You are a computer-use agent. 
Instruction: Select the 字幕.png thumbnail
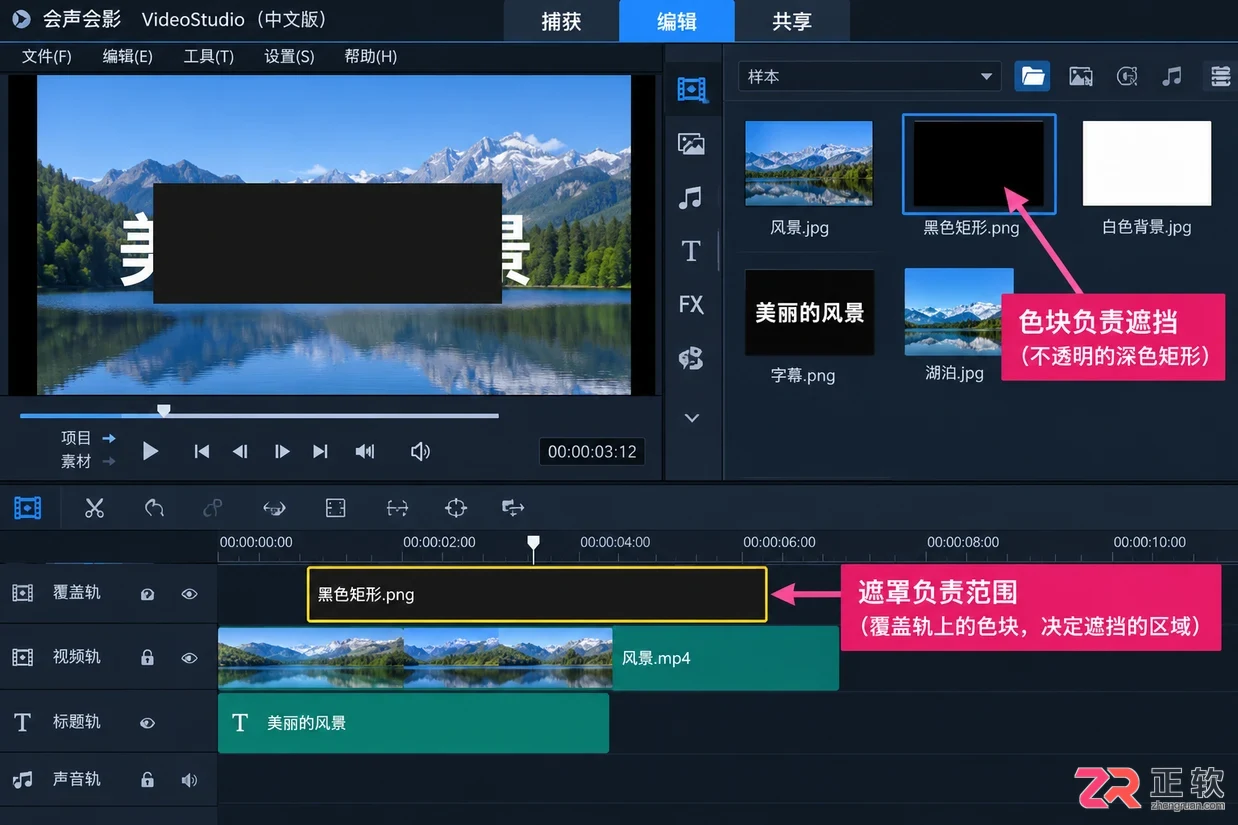pyautogui.click(x=809, y=312)
